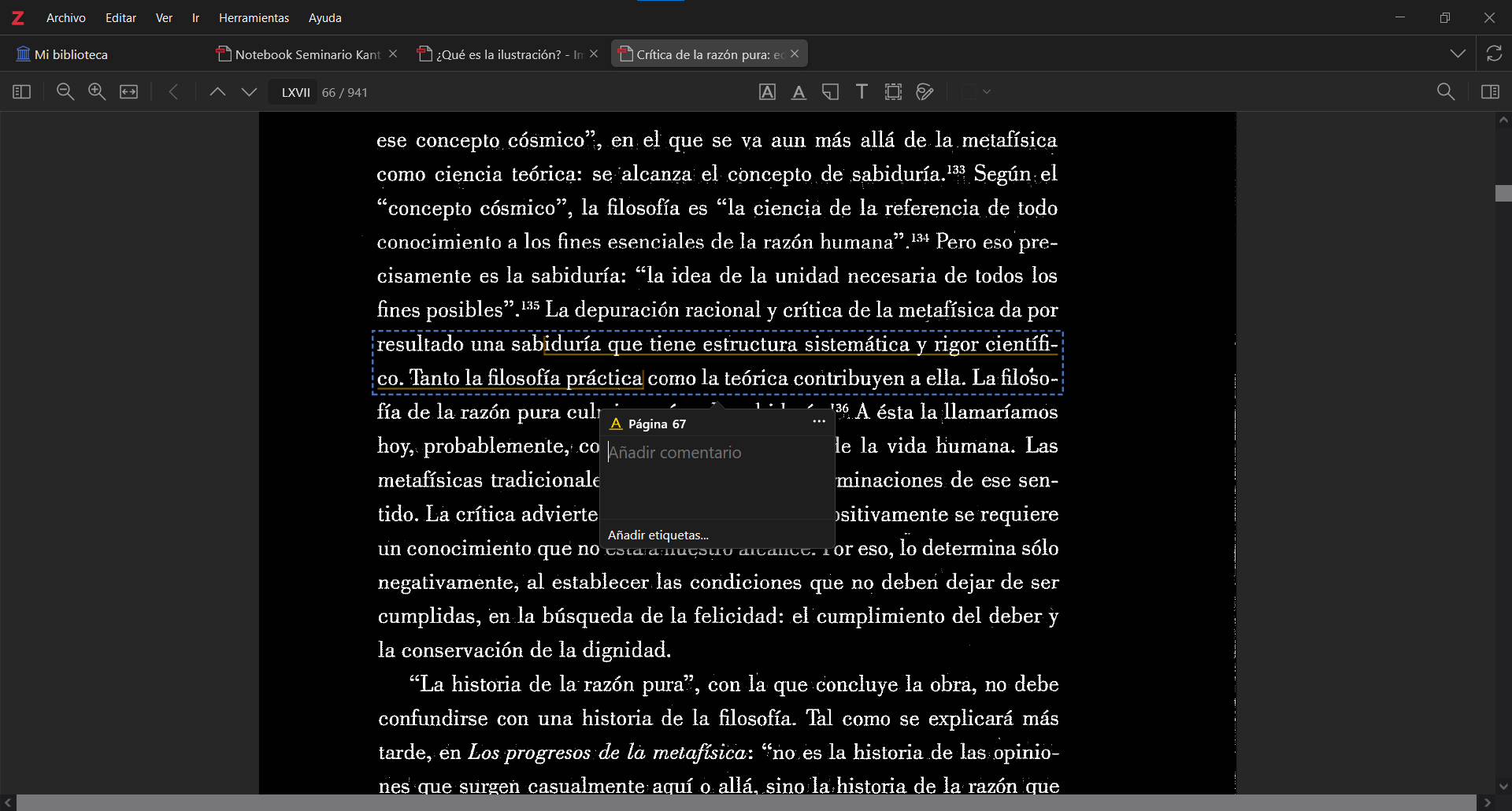Click the horizontal scrollbar right arrow
This screenshot has width=1512, height=811.
[1487, 803]
